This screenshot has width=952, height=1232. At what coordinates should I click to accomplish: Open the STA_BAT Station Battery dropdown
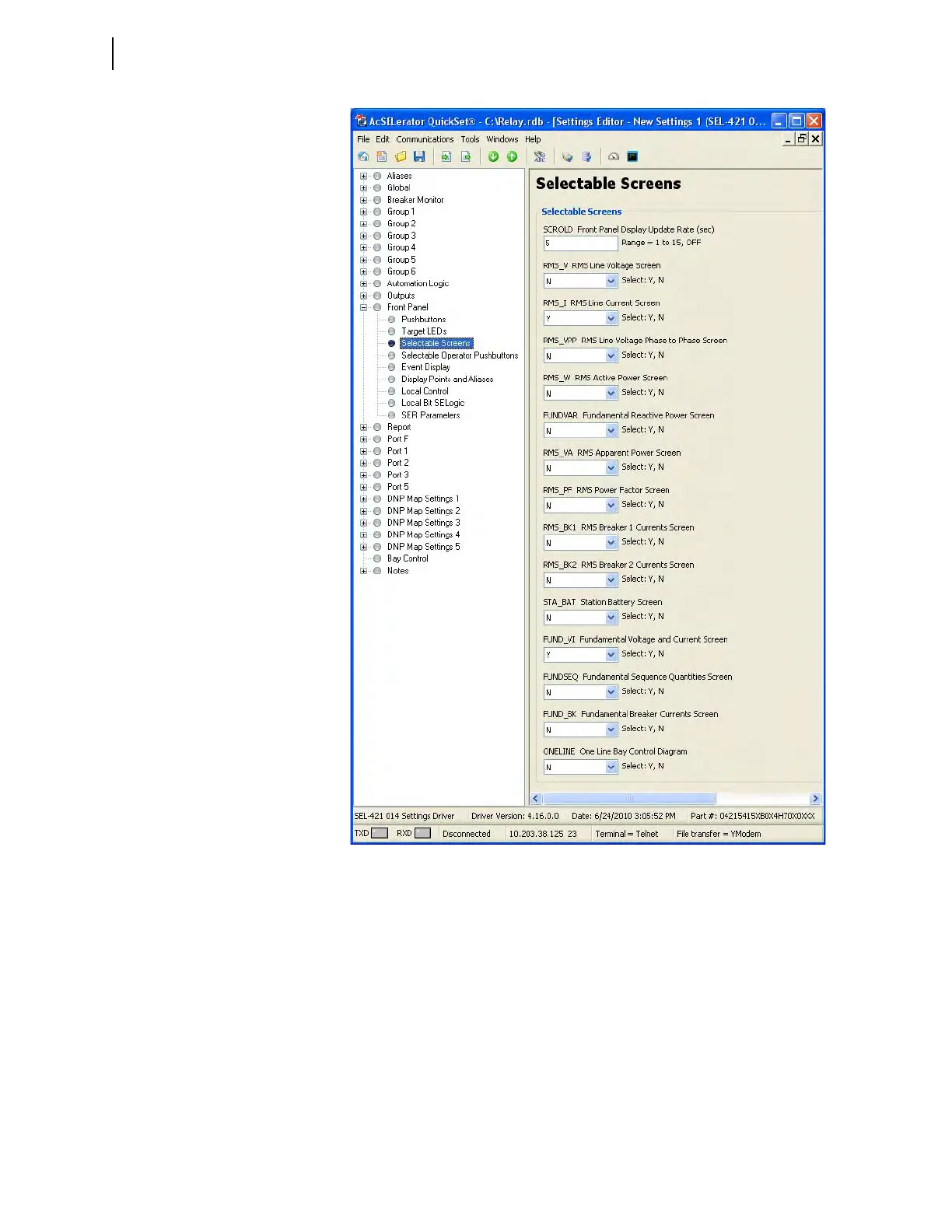click(x=611, y=617)
